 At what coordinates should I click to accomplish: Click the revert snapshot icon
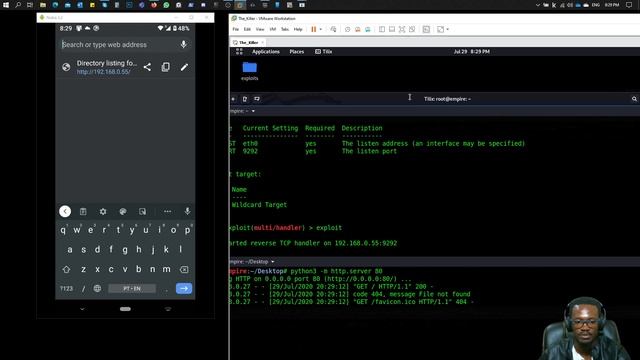pos(358,29)
